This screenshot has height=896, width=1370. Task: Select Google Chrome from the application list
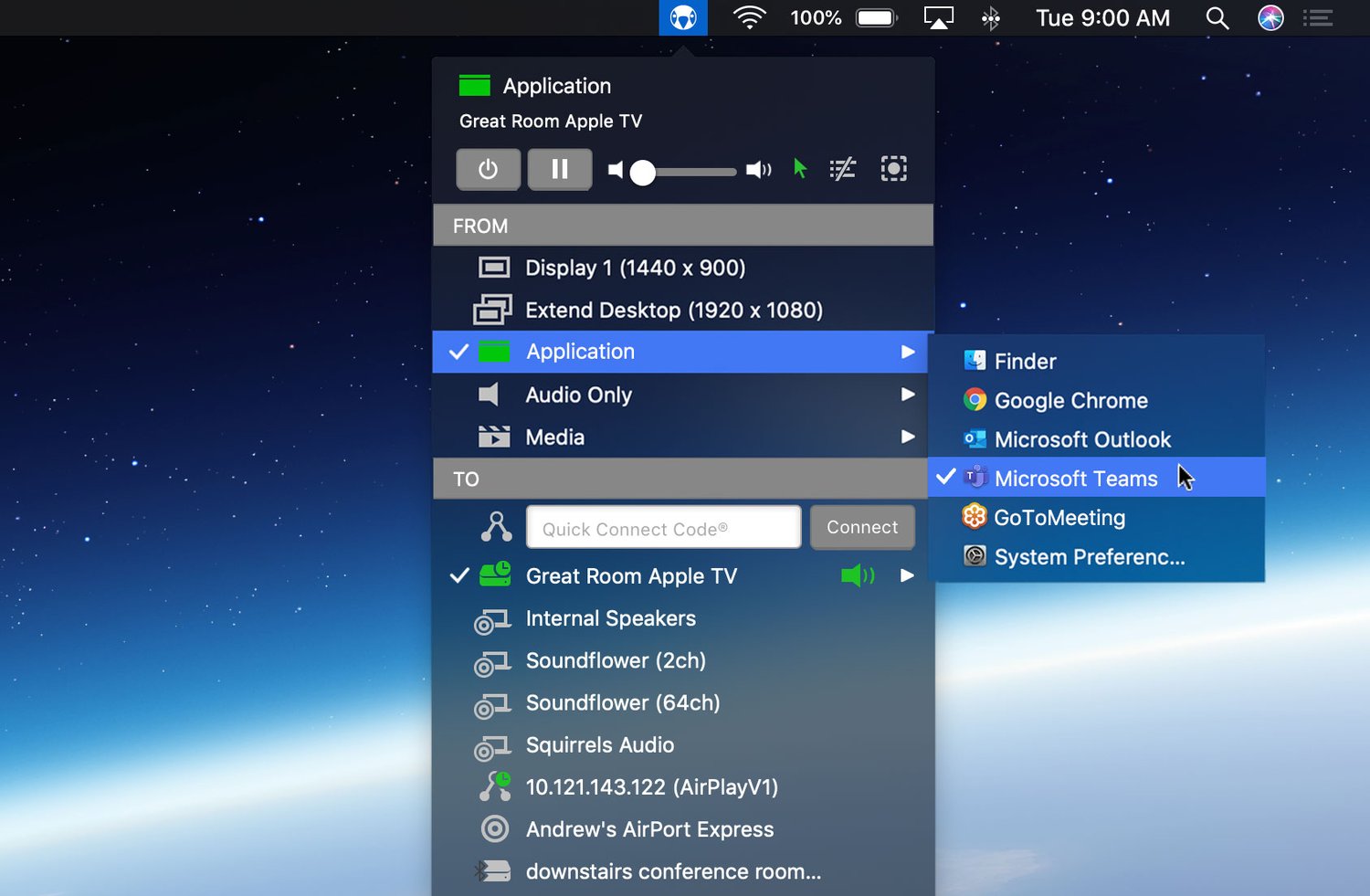(1071, 400)
